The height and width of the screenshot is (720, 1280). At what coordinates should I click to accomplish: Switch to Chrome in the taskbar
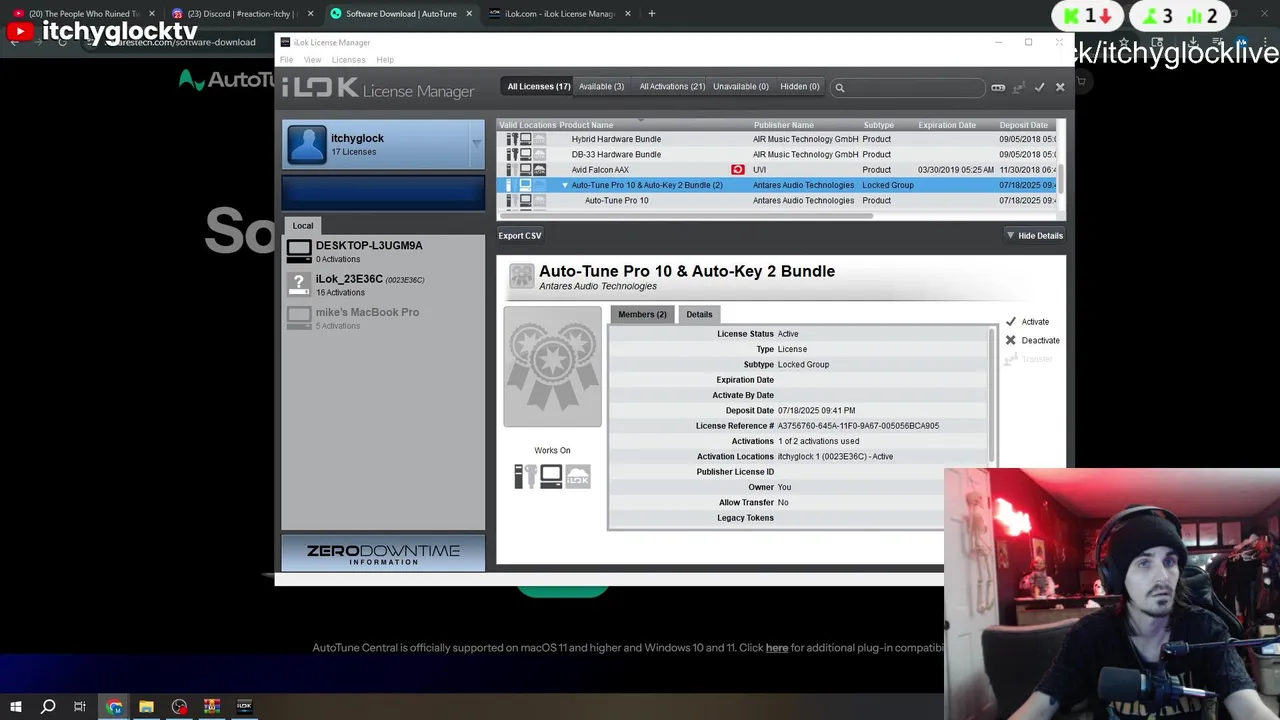click(114, 707)
